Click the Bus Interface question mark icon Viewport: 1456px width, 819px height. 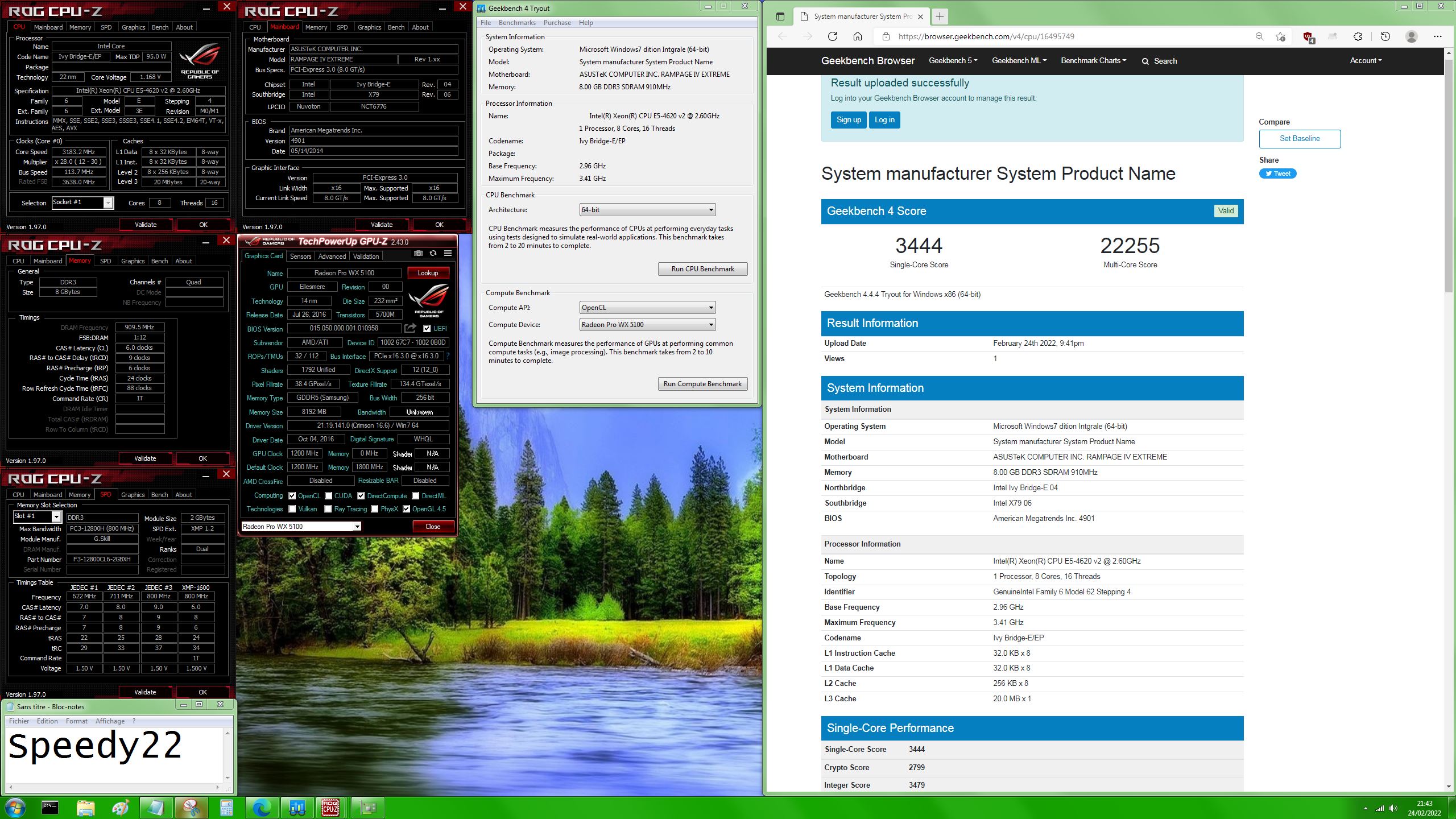coord(448,356)
